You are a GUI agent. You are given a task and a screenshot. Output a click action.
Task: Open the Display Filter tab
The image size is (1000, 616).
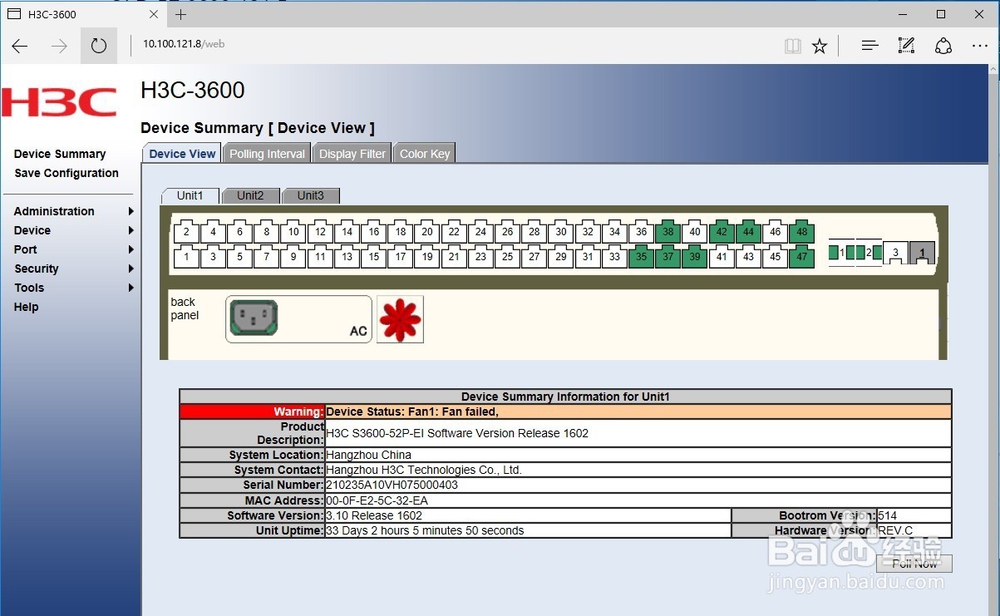[352, 154]
